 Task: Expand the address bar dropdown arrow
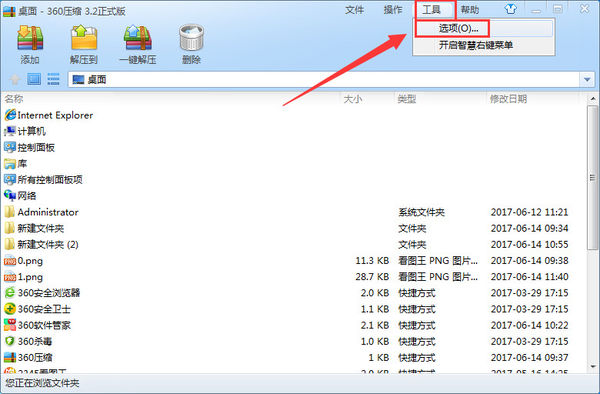(x=587, y=80)
